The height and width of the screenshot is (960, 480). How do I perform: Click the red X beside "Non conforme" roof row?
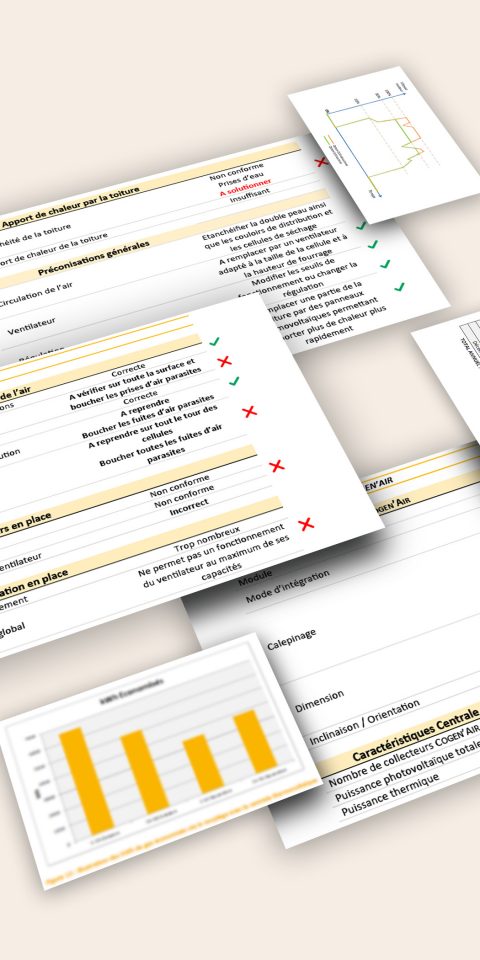[x=321, y=162]
